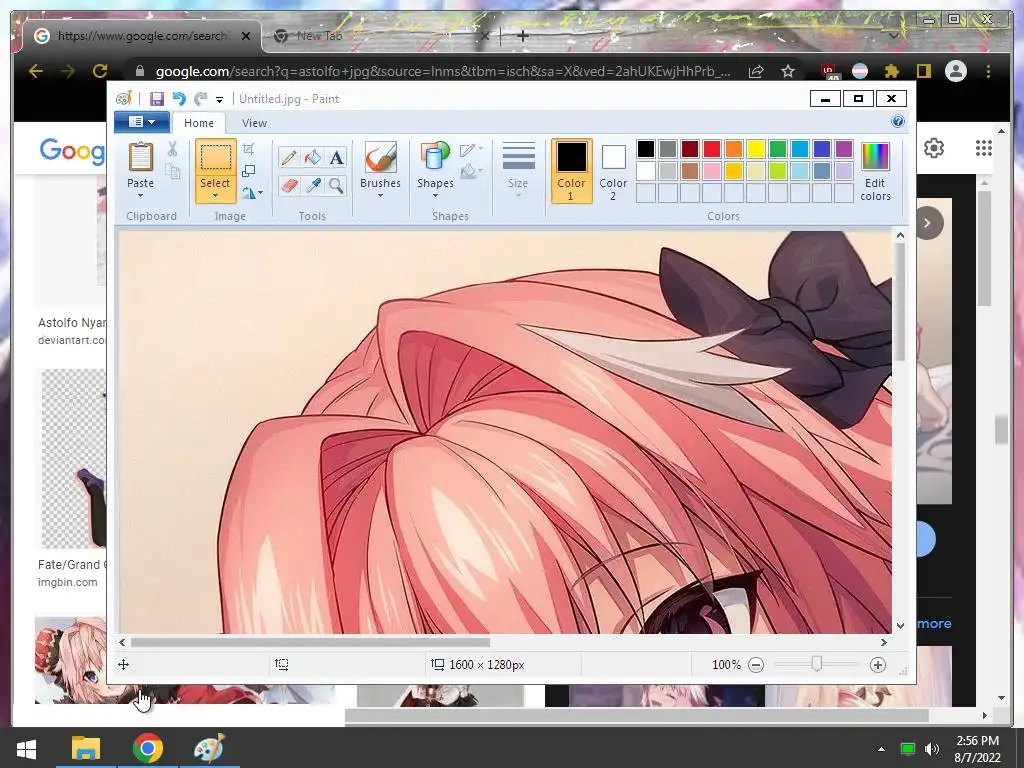Image resolution: width=1024 pixels, height=768 pixels.
Task: Click the zoom slider handle
Action: pos(816,664)
